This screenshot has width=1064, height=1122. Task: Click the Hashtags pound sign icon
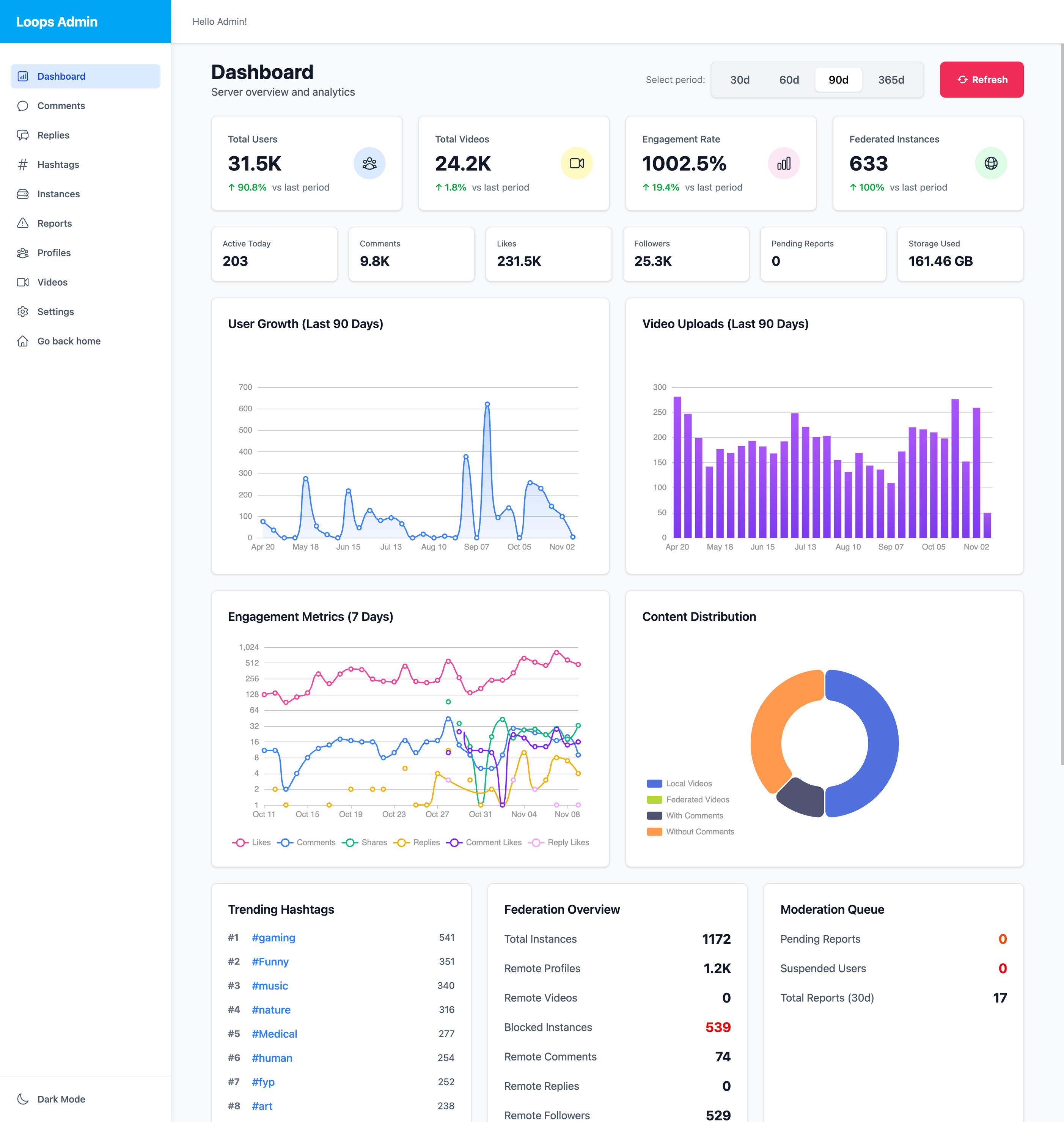coord(23,165)
